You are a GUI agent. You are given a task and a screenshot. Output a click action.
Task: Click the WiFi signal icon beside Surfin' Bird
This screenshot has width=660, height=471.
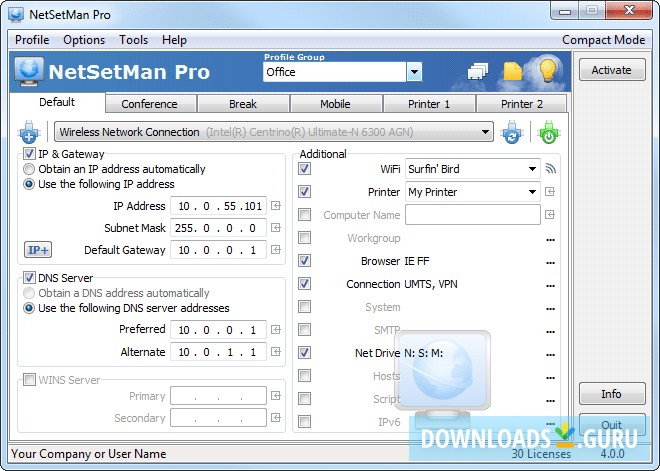pos(551,169)
